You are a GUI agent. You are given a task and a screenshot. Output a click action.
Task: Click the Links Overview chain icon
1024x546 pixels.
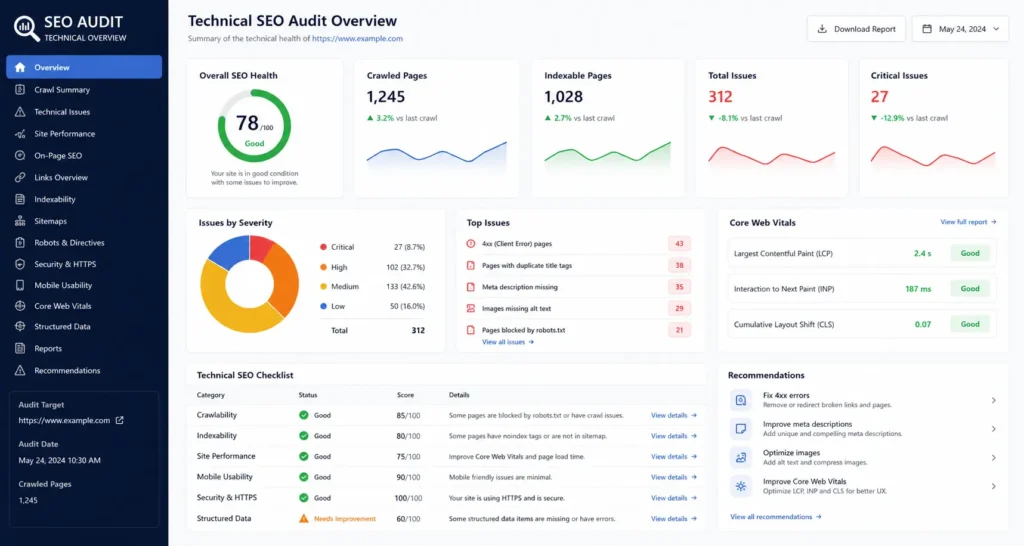(x=20, y=178)
